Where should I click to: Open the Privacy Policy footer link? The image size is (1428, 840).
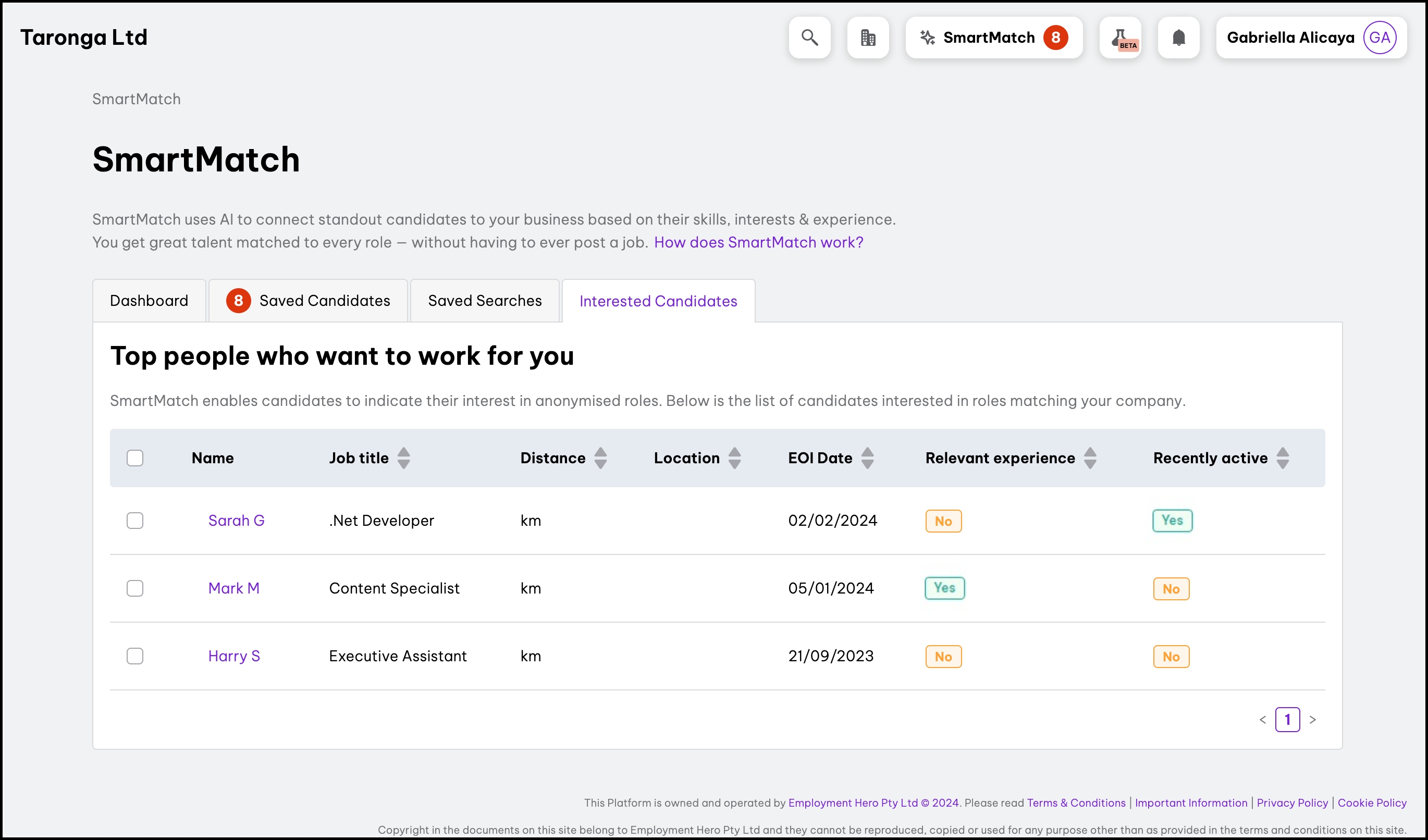coord(1291,802)
